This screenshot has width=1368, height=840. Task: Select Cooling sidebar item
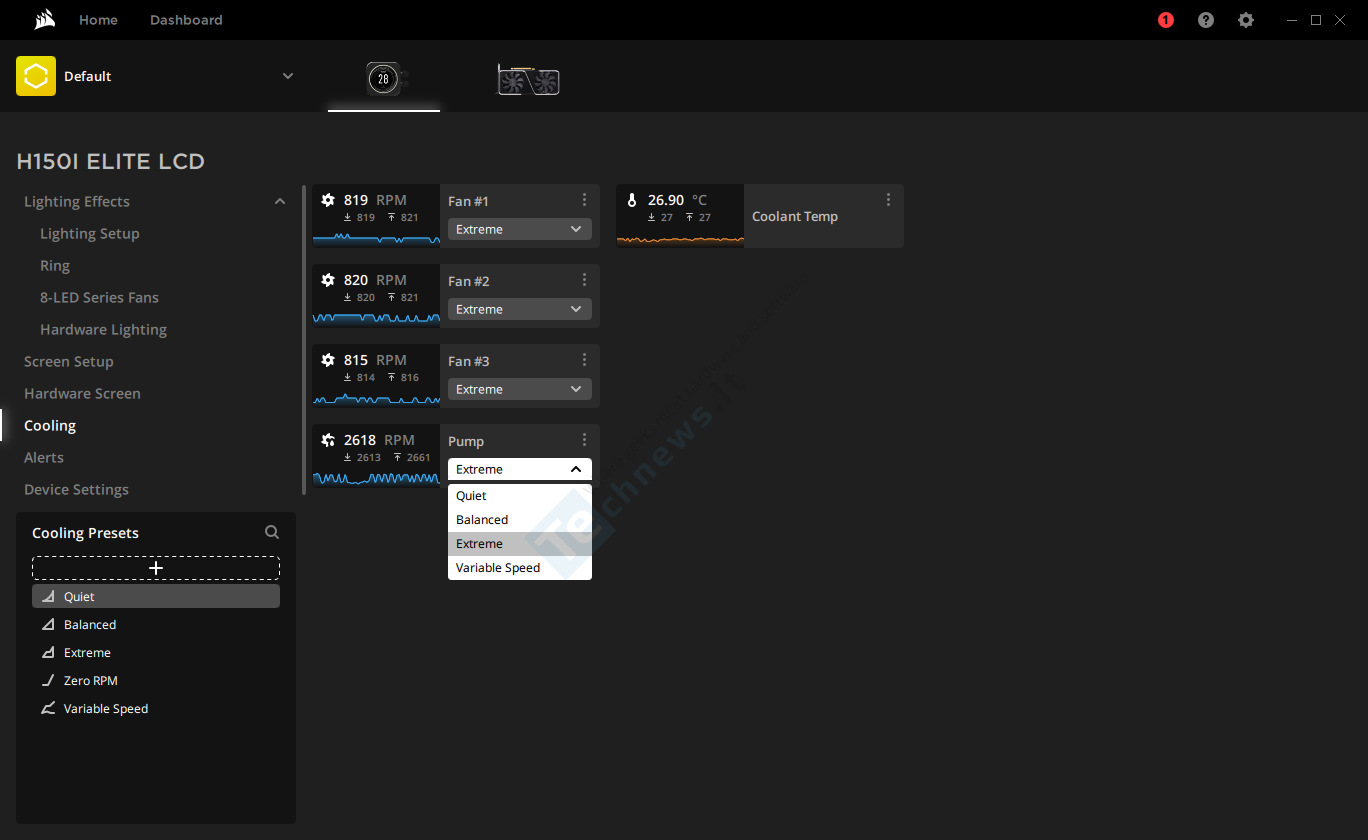pyautogui.click(x=50, y=426)
